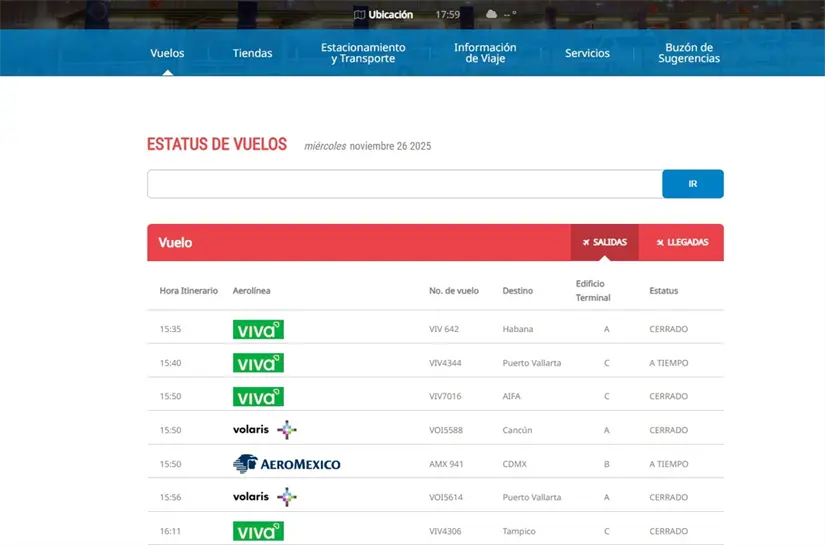Click CERRADO status for VIV4306

[668, 531]
